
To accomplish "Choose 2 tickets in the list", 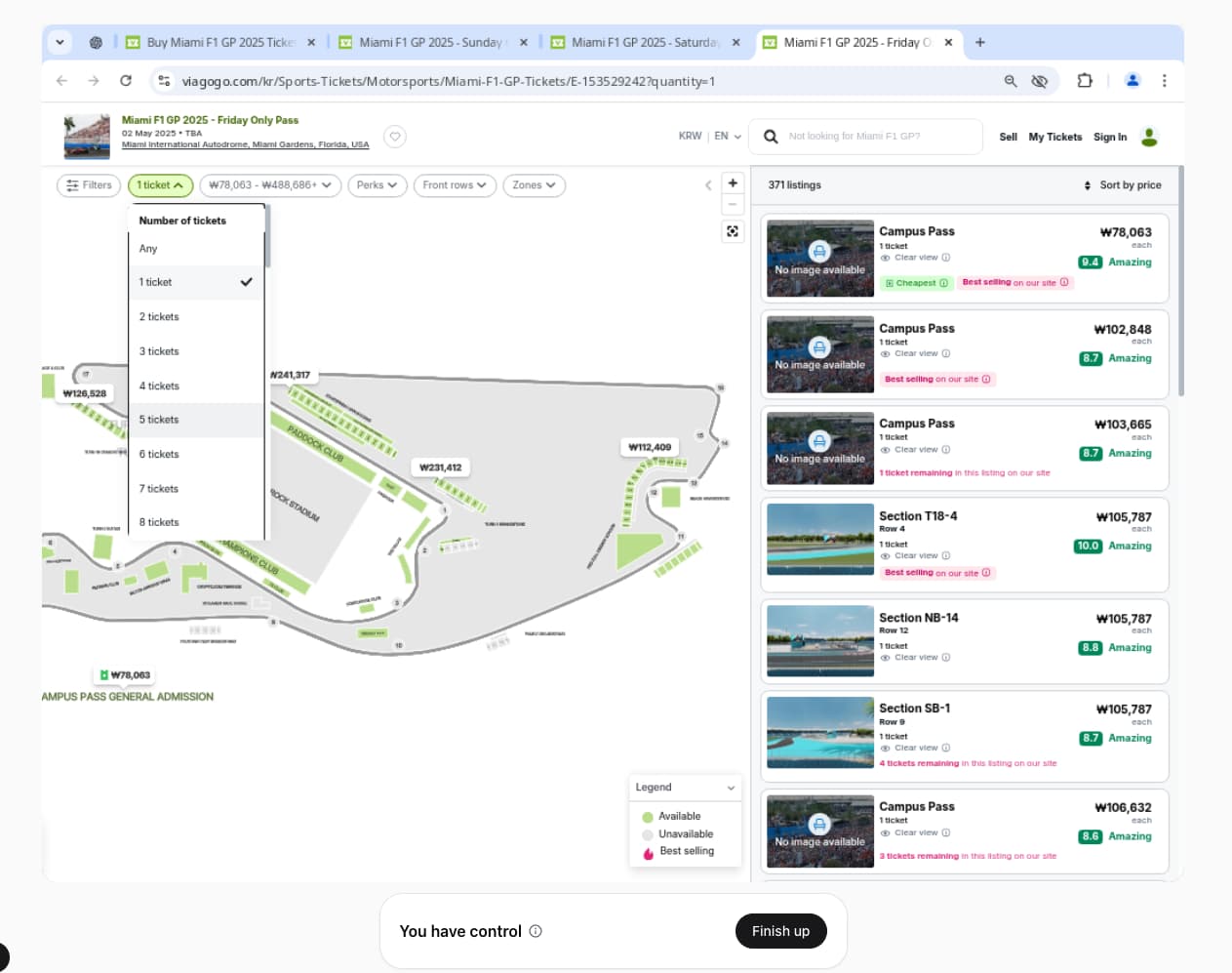I will click(x=196, y=317).
